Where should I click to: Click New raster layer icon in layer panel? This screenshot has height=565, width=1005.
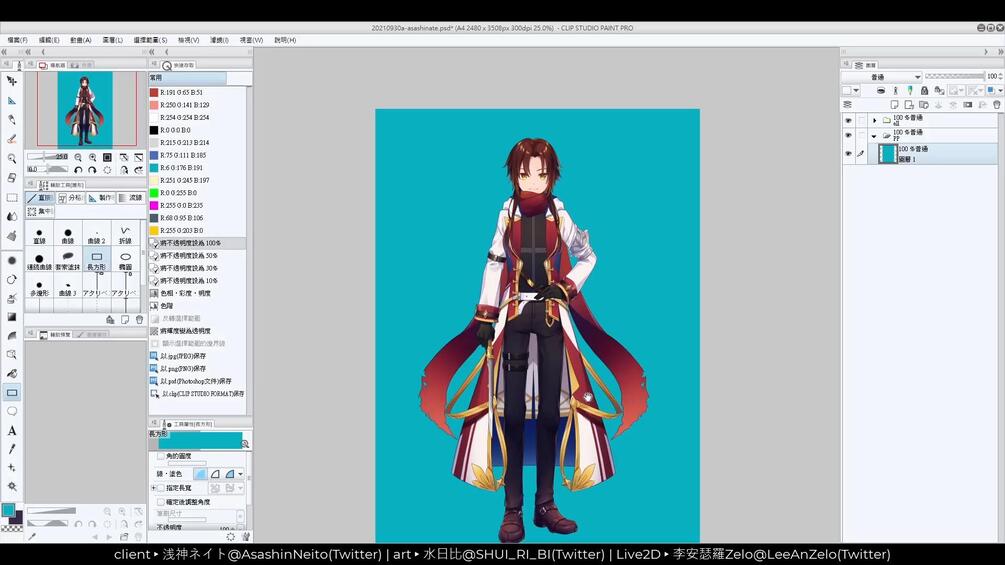click(894, 104)
